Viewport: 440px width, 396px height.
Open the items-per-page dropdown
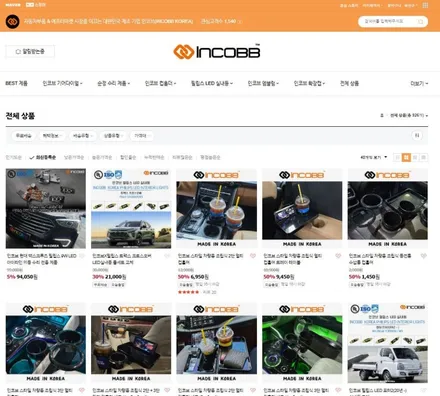point(374,157)
